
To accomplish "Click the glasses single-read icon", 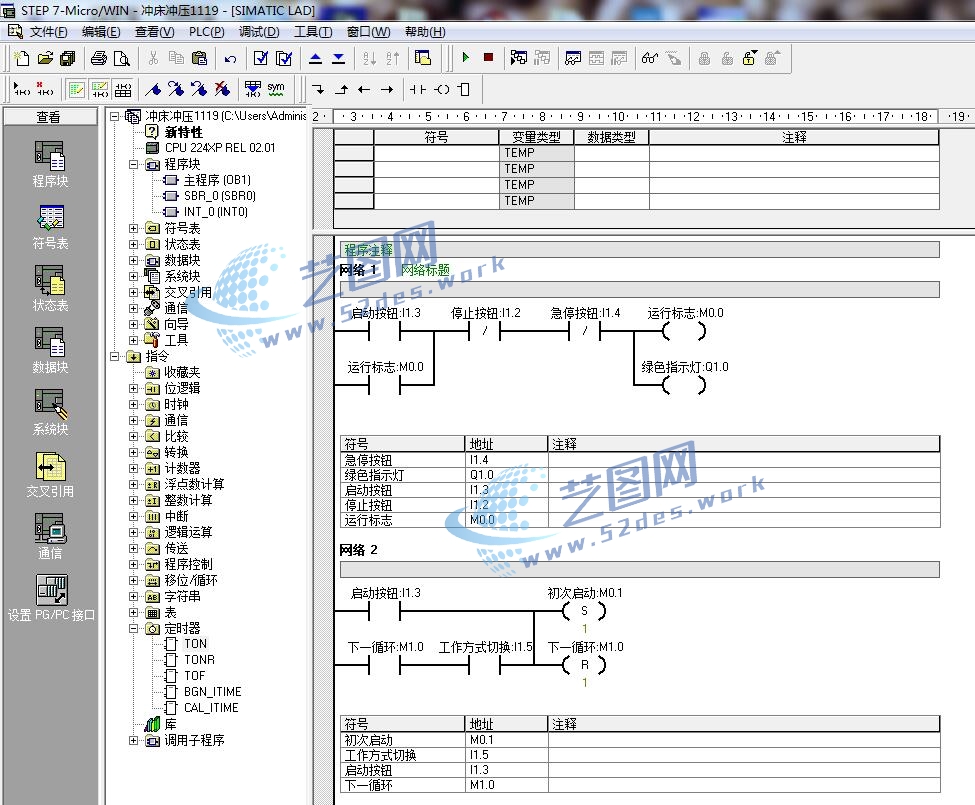I will coord(650,58).
